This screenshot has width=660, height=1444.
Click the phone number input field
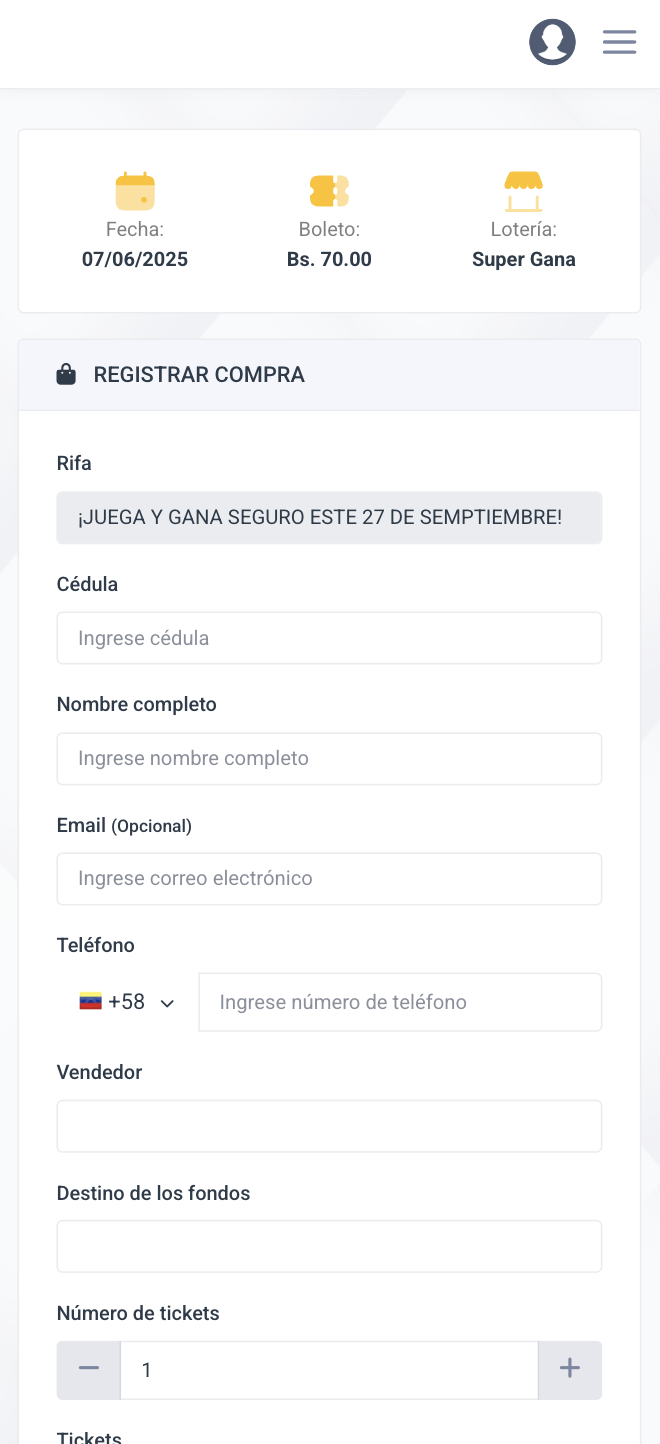click(x=400, y=1002)
